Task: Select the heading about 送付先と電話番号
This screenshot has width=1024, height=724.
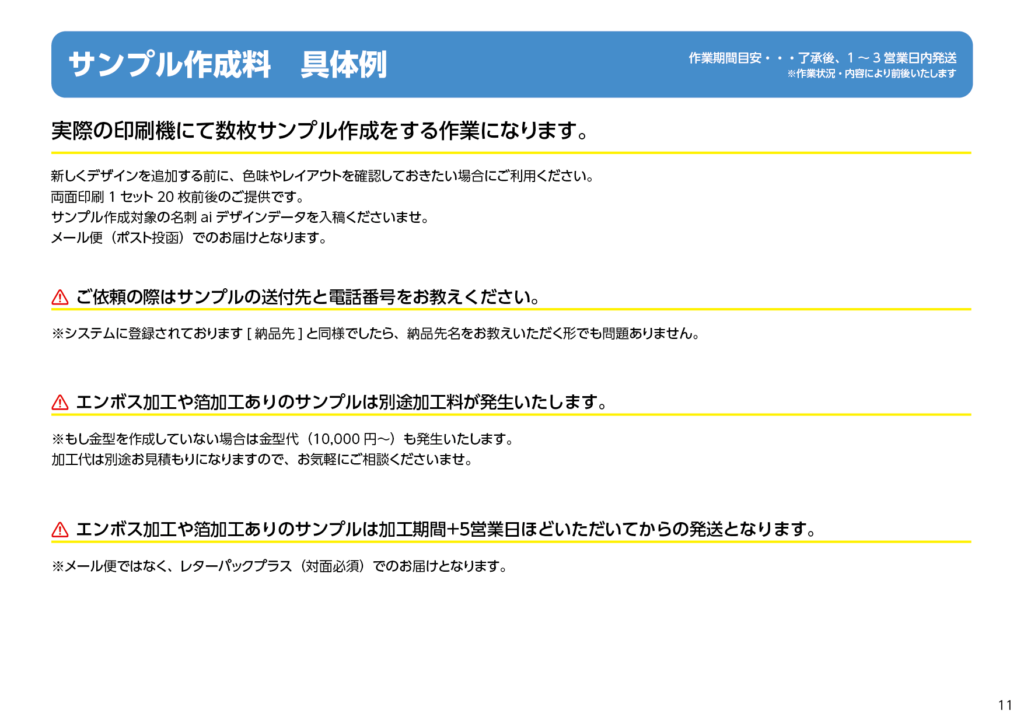Action: tap(309, 298)
